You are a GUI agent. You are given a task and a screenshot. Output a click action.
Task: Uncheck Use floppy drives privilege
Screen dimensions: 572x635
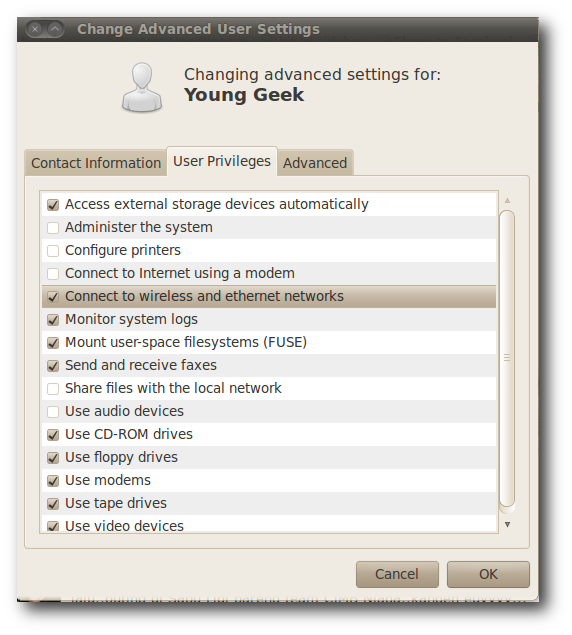[53, 458]
